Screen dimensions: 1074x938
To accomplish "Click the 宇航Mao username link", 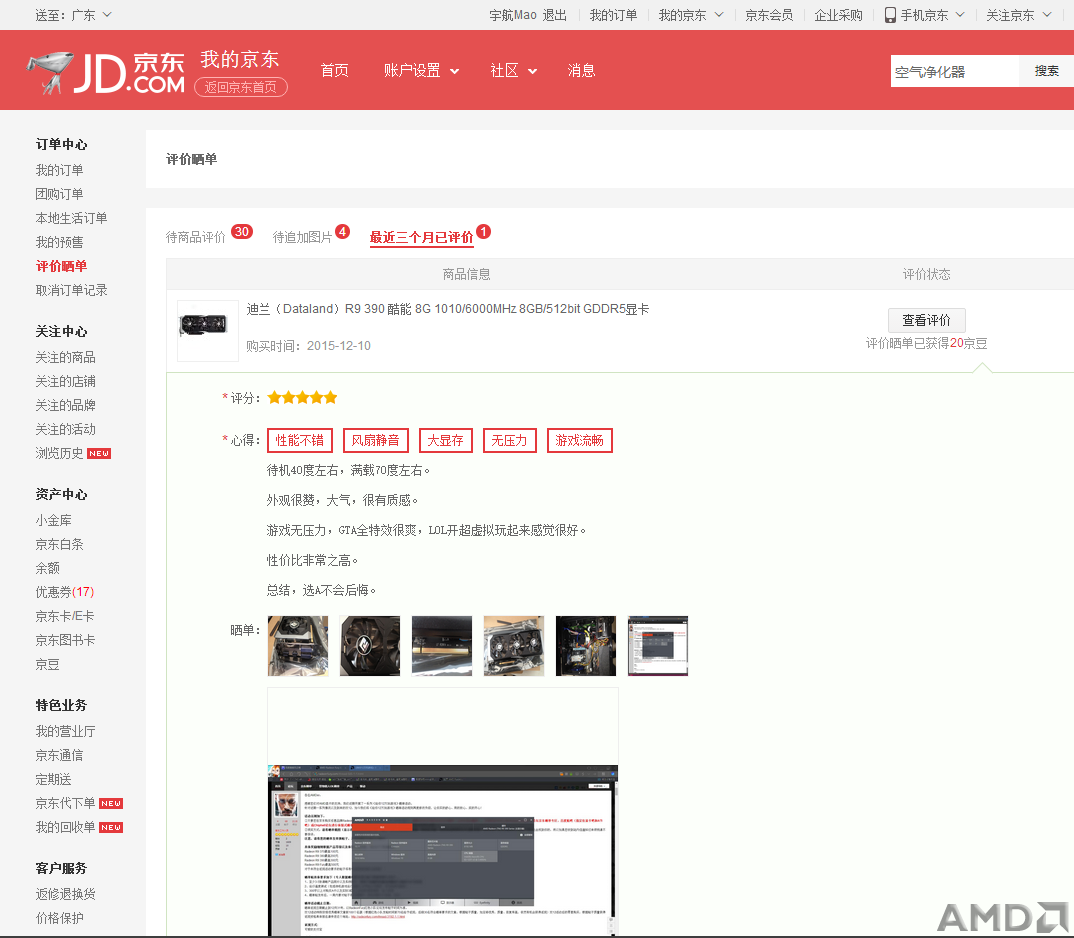I will [x=513, y=15].
